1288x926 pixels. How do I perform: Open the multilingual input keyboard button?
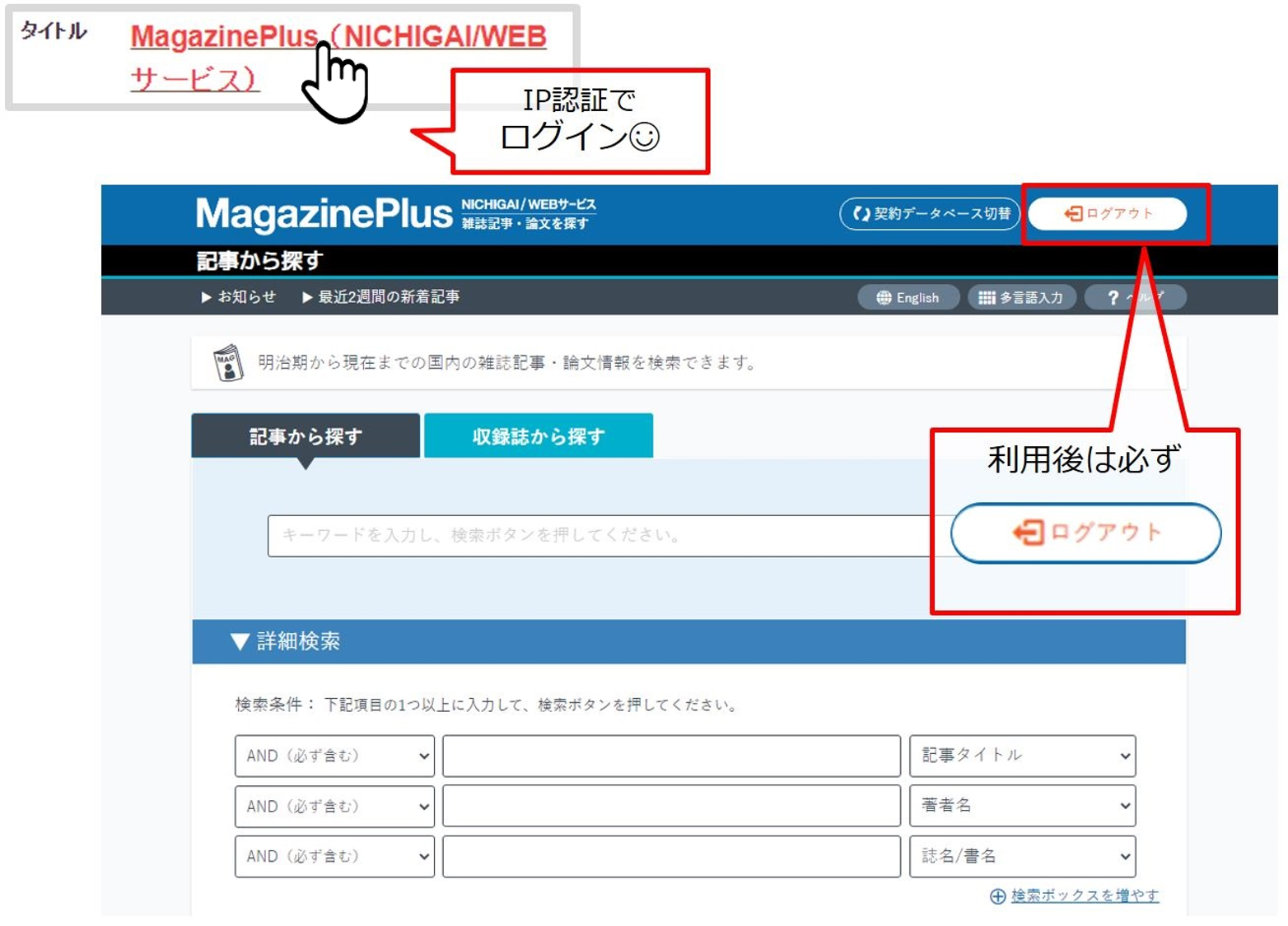coord(1021,297)
